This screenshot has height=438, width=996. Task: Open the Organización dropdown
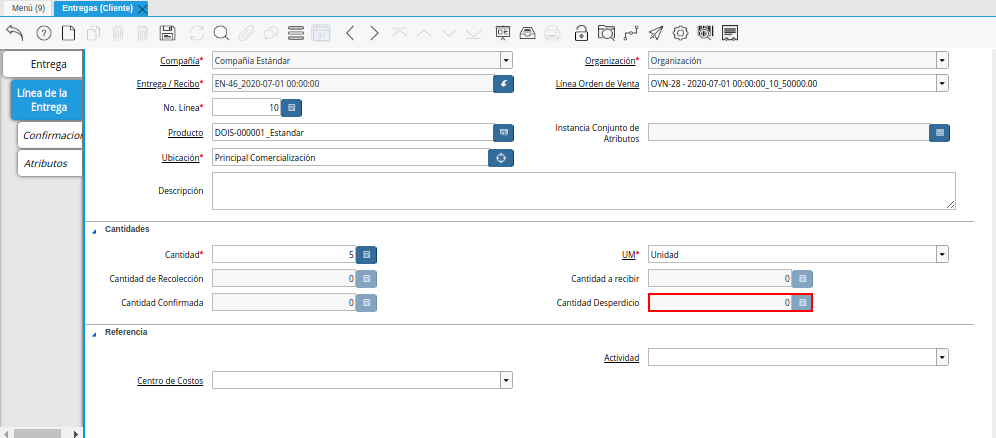tap(942, 61)
